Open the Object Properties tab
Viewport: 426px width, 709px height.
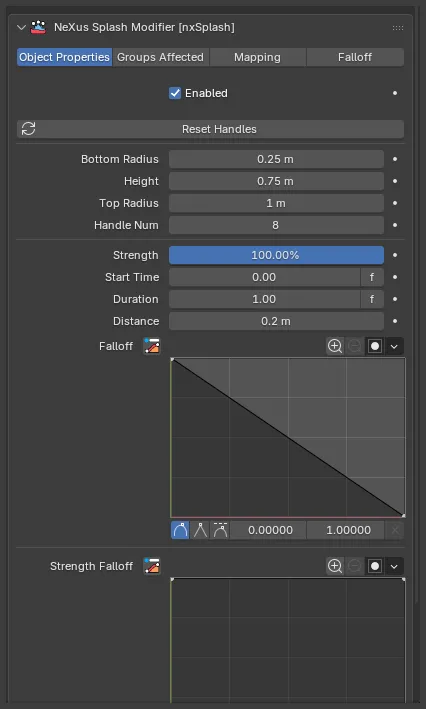(64, 57)
